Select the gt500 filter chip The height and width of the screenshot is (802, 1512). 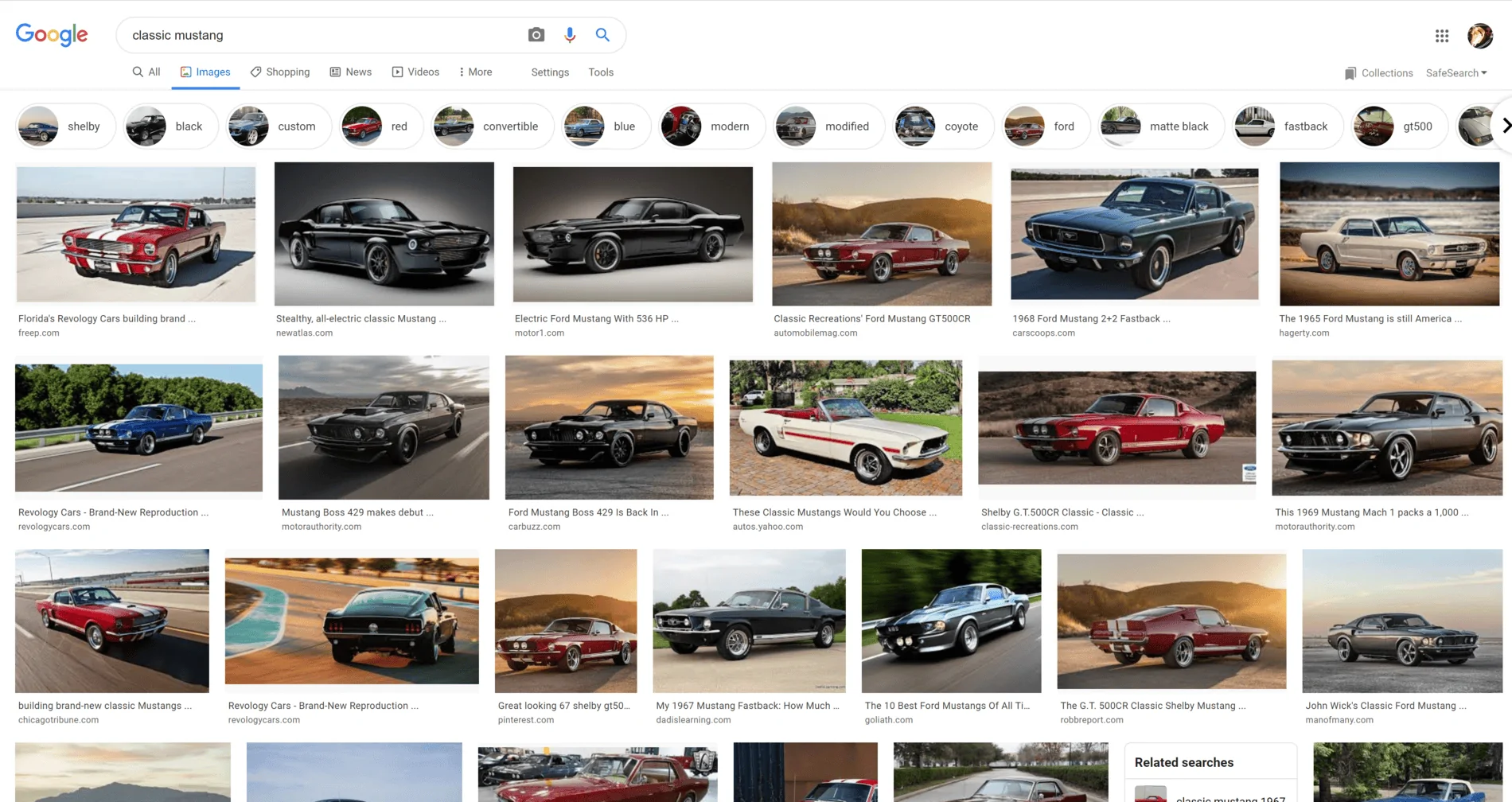(1401, 127)
